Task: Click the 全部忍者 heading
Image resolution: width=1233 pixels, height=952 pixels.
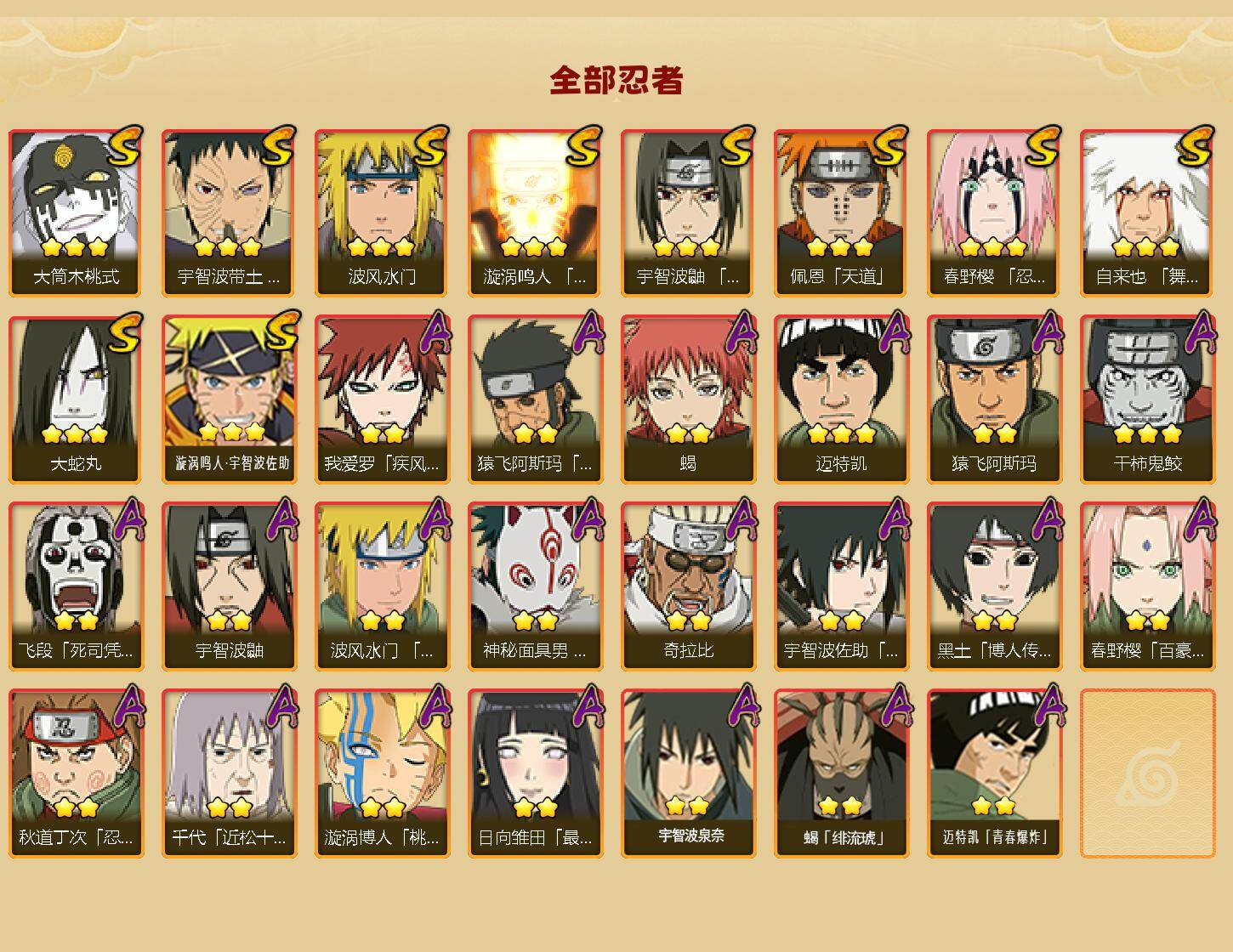Action: tap(616, 80)
